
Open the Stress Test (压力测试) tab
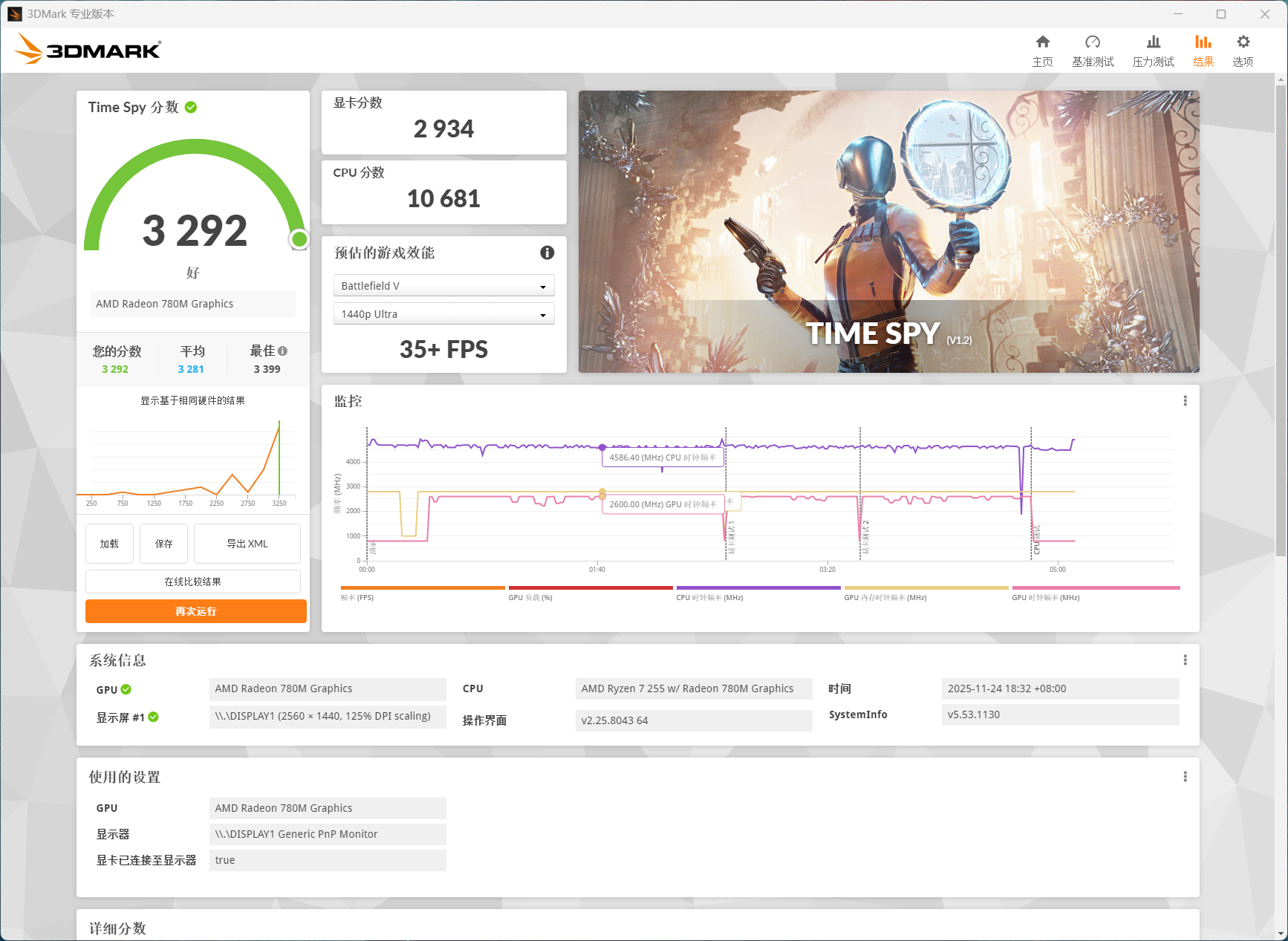click(1153, 51)
